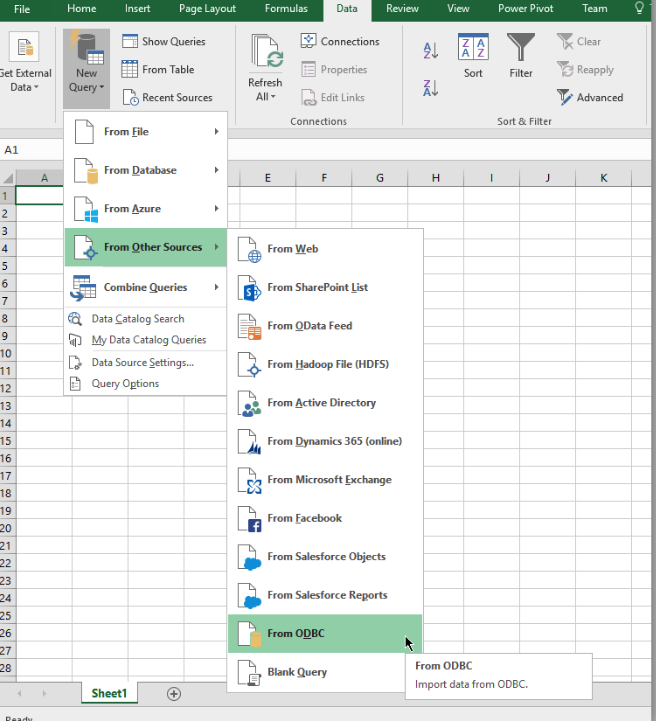This screenshot has height=721, width=656.
Task: Click the Get External Data icon
Action: (24, 47)
